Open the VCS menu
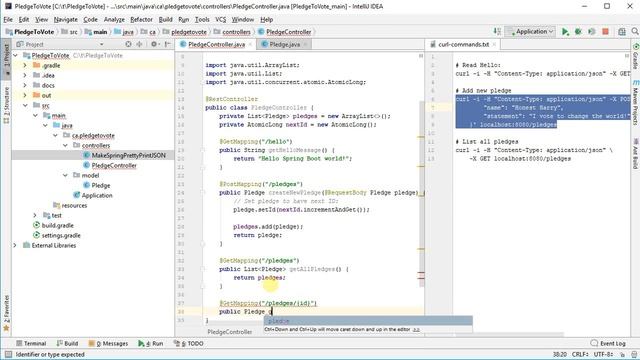 coord(220,19)
